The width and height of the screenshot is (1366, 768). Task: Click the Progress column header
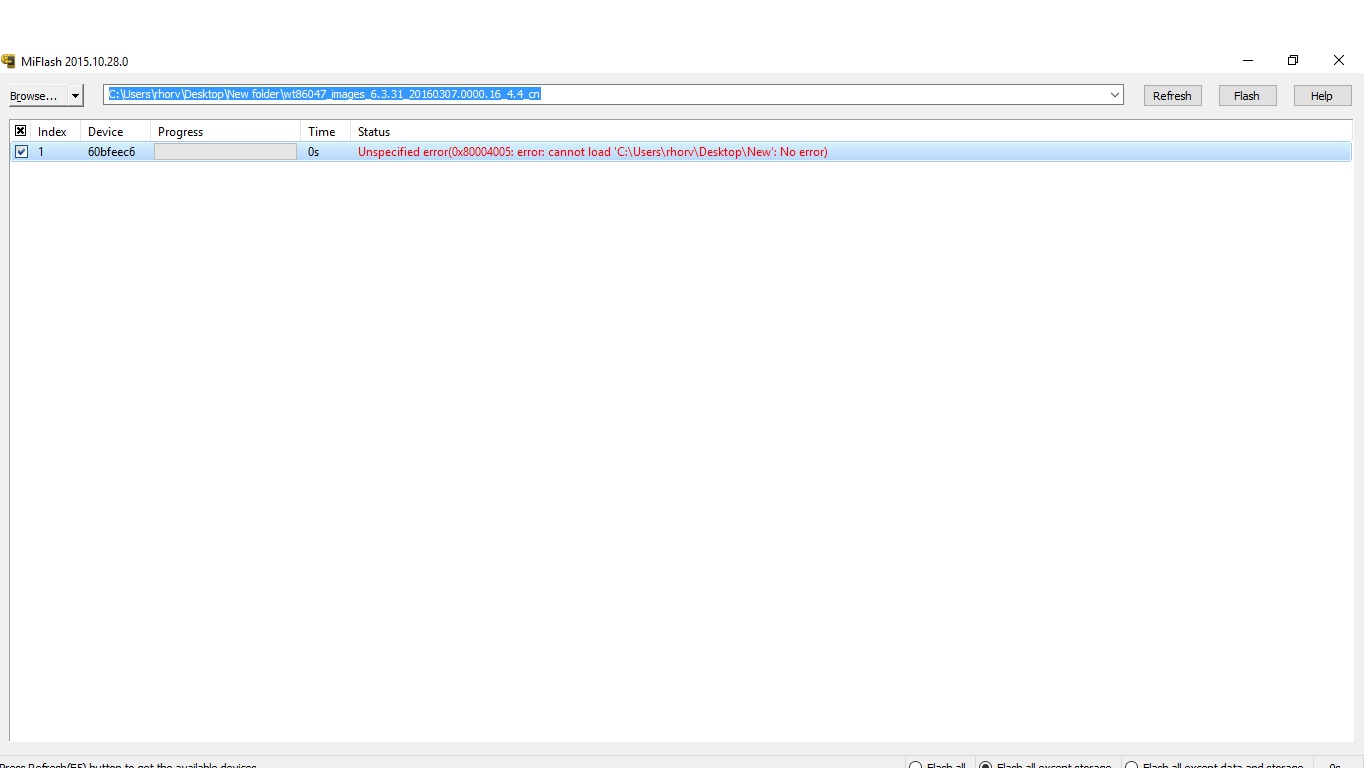[181, 132]
